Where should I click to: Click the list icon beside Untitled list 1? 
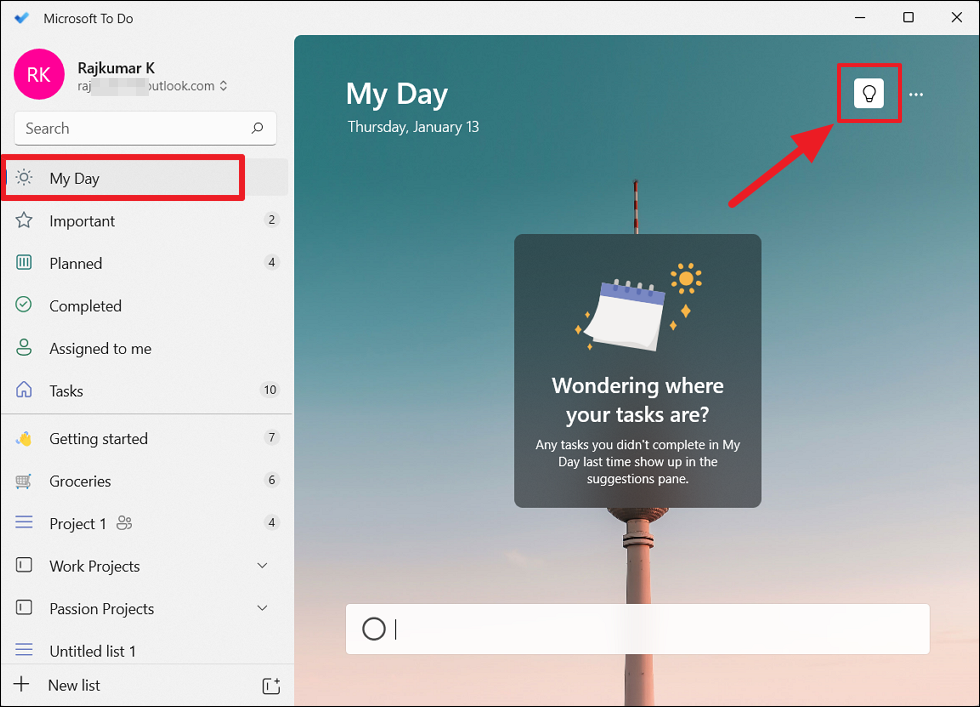(x=24, y=650)
